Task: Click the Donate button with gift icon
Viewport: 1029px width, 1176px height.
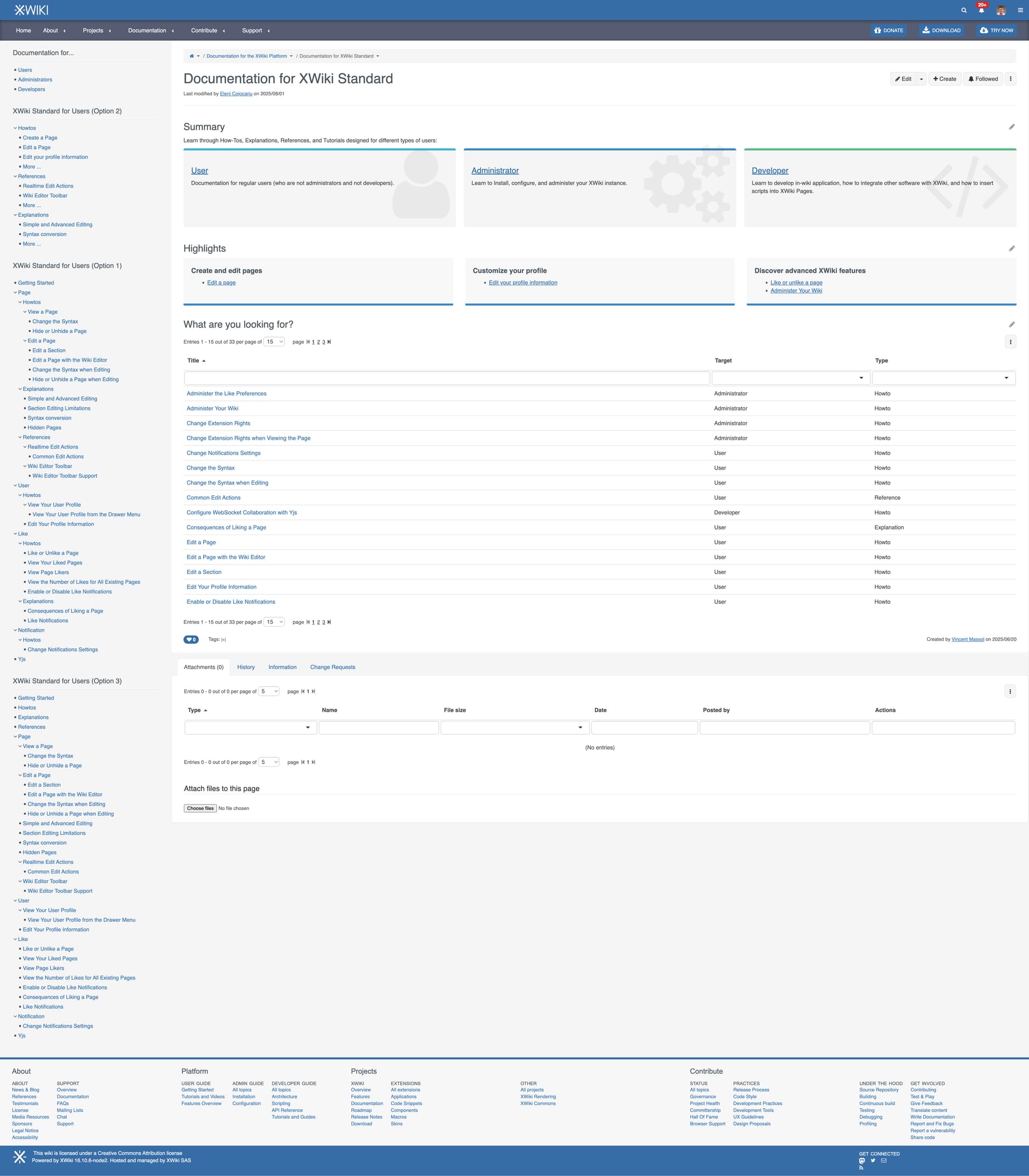Action: click(x=889, y=31)
